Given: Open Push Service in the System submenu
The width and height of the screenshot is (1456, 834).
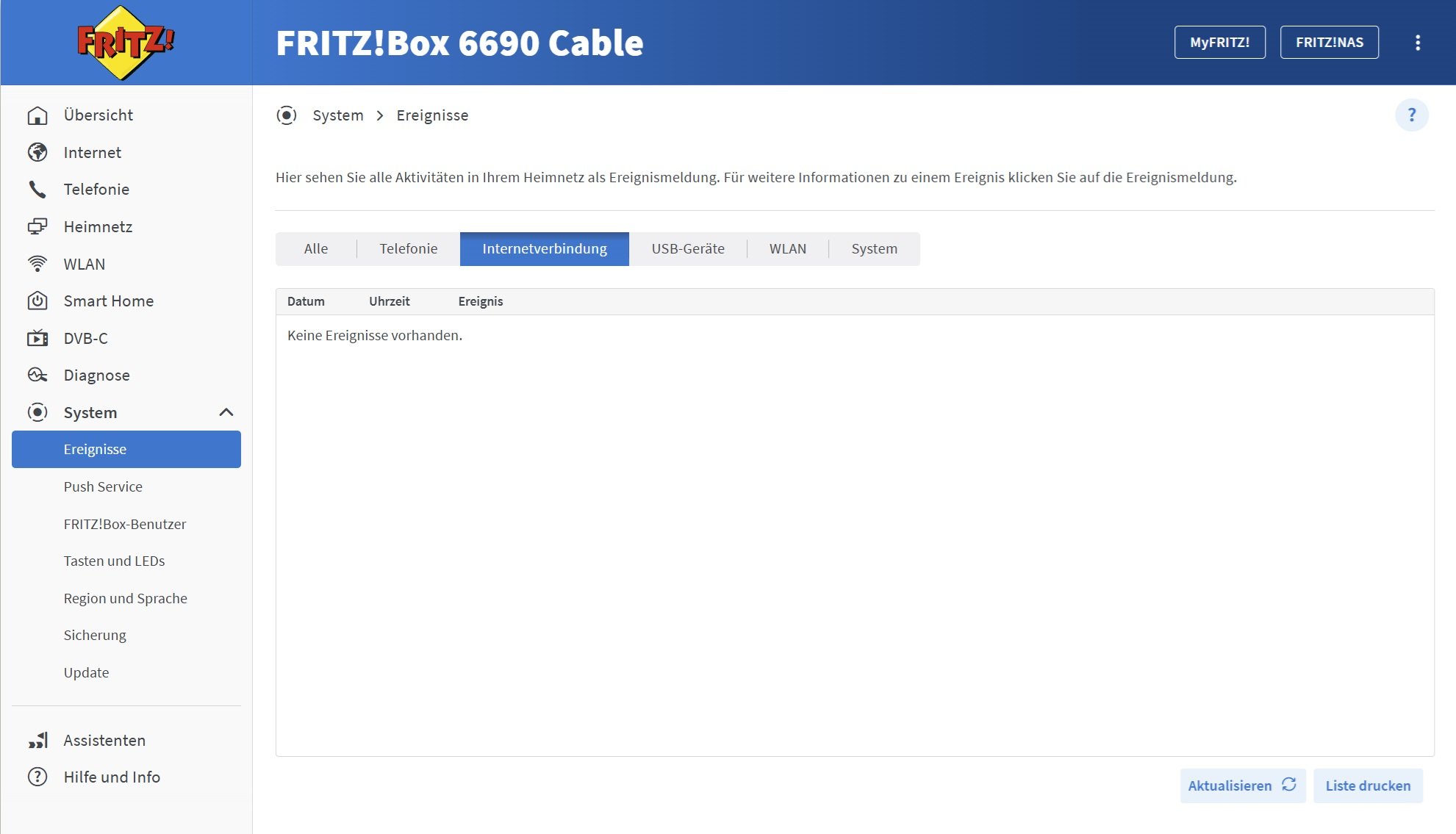Looking at the screenshot, I should tap(103, 486).
